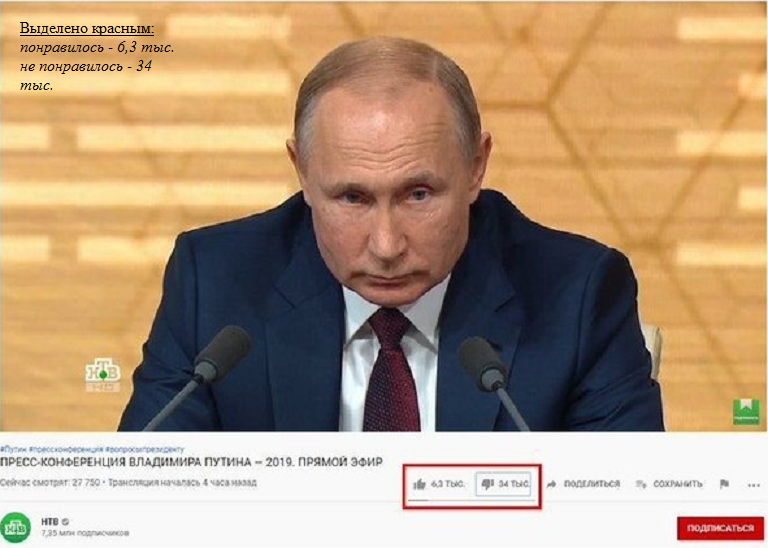
Task: Click the NTV channel avatar
Action: [x=16, y=527]
